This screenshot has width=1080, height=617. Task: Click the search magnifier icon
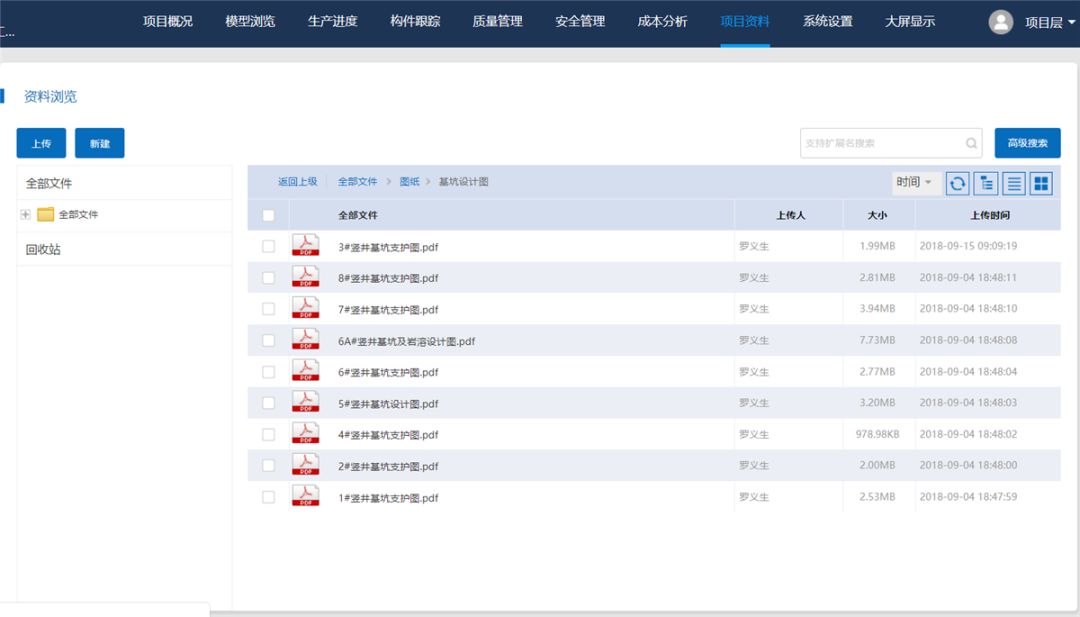tap(970, 143)
